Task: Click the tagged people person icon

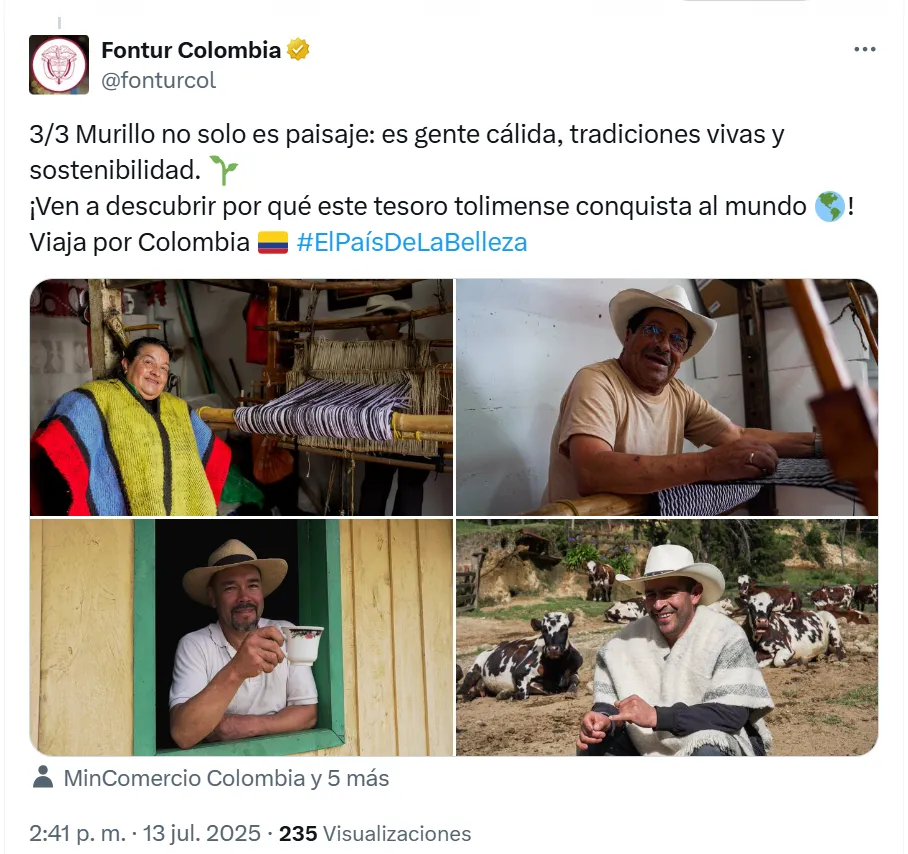Action: (x=43, y=777)
